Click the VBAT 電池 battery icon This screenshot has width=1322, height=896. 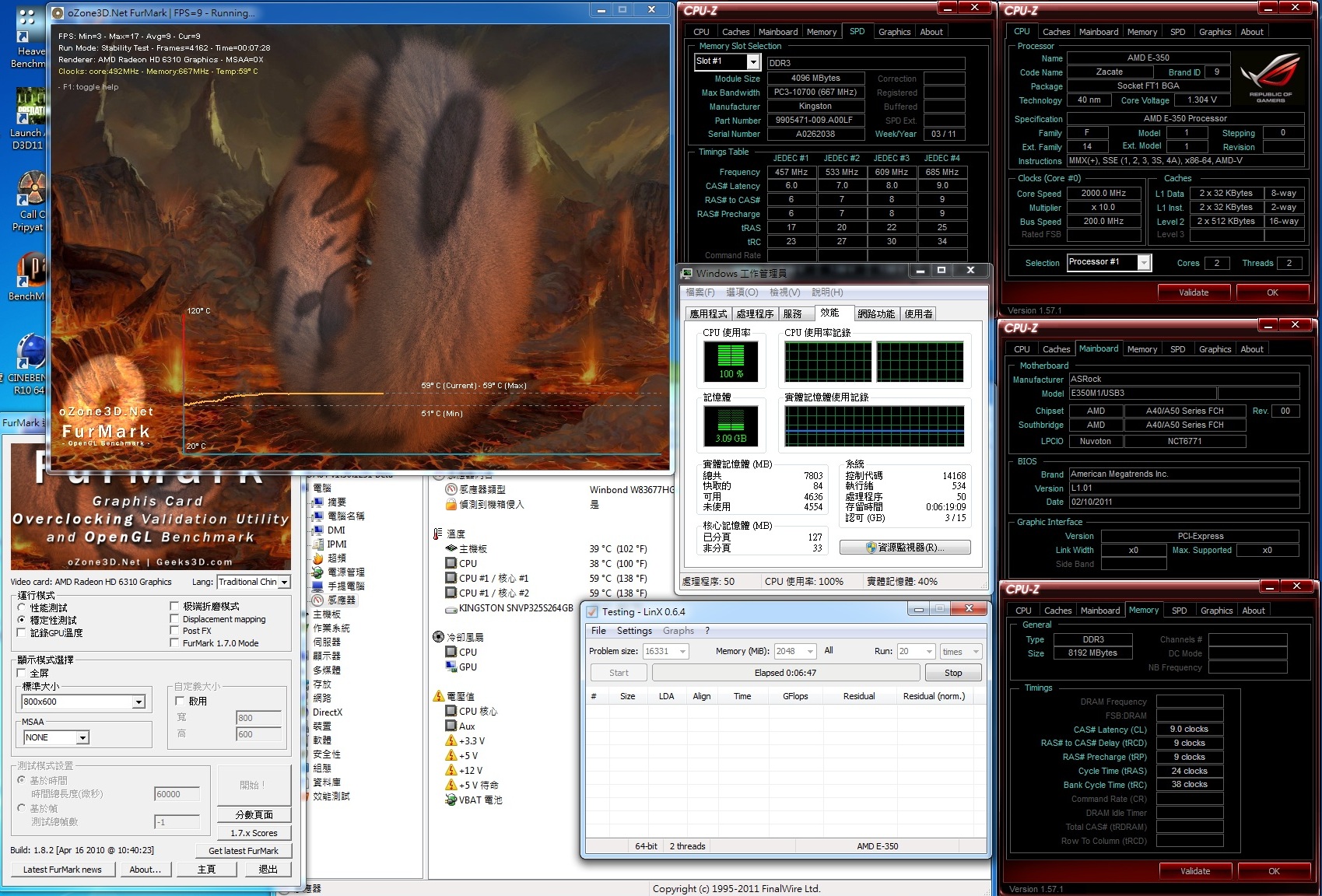[451, 800]
